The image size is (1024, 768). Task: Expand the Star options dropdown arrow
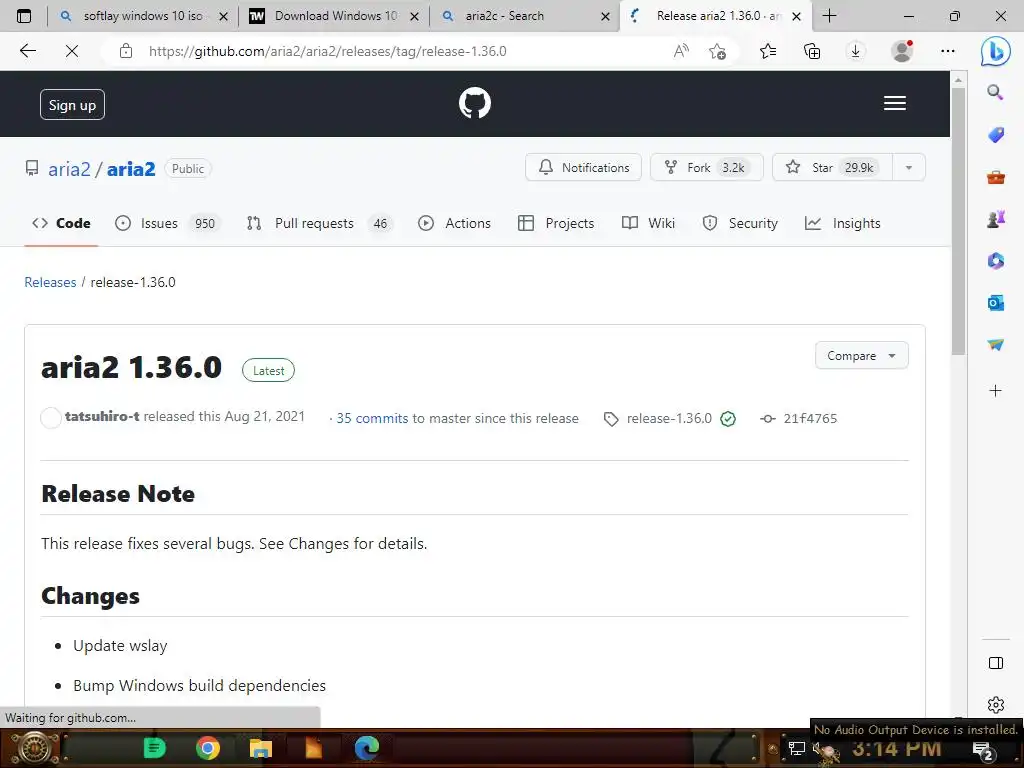tap(908, 168)
